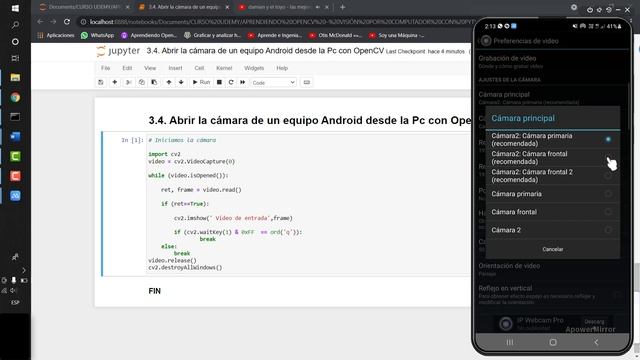
Task: Open the command palette keyboard icon
Action: coord(307,82)
